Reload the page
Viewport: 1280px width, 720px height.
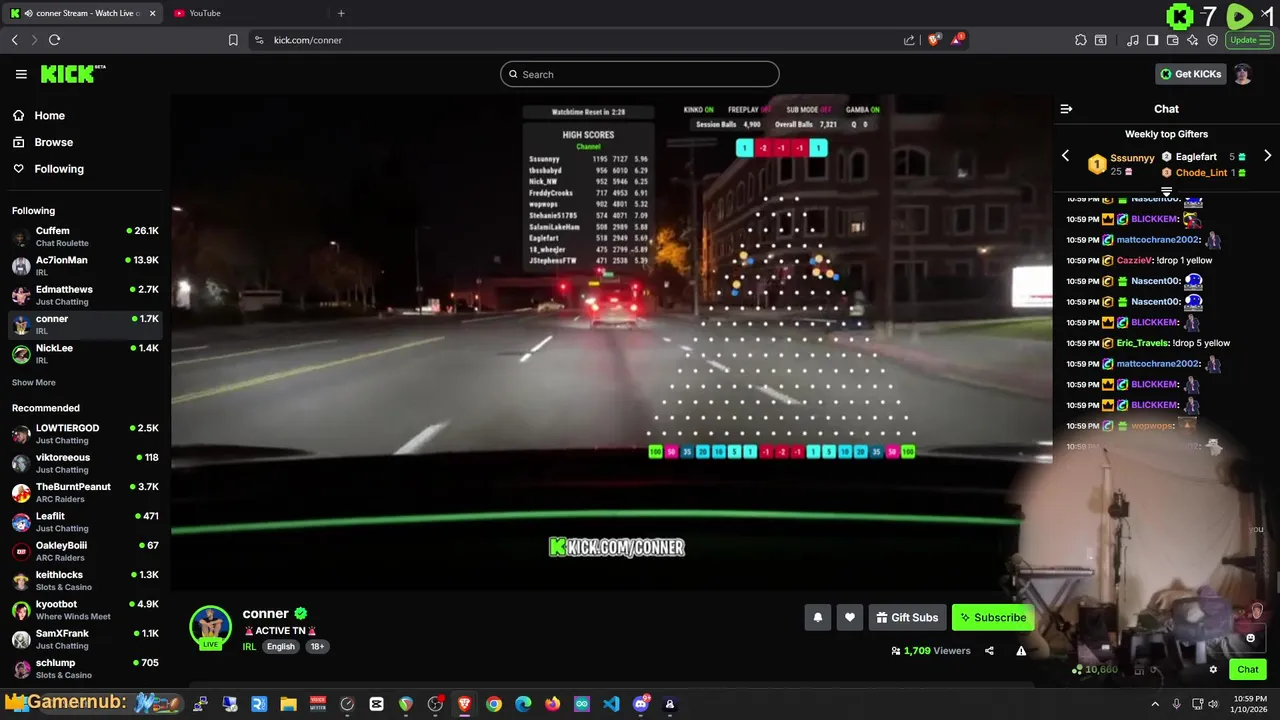tap(54, 40)
